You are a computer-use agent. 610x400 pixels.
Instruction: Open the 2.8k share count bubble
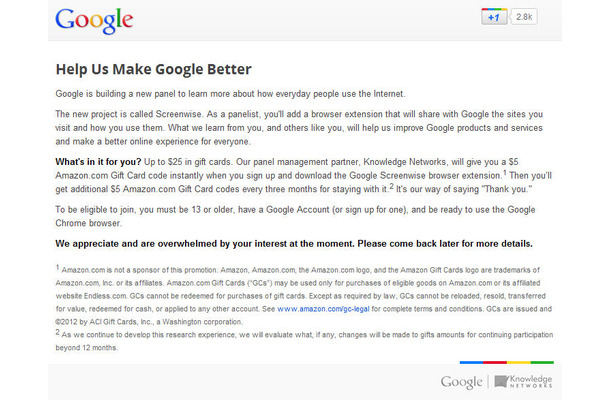524,17
